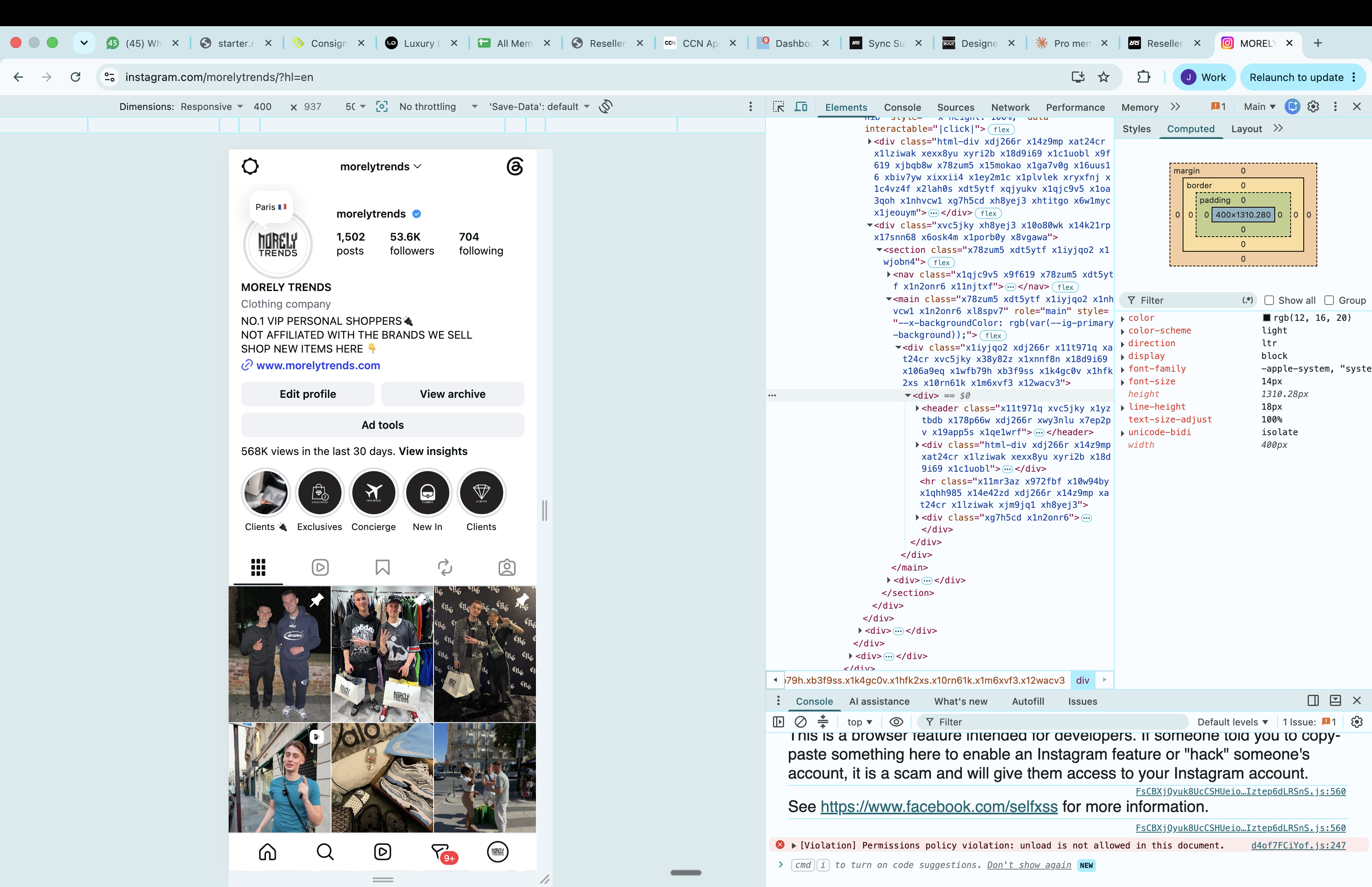Open the AI assistance icon in DevTools toolbar
1372x887 pixels.
(1293, 106)
